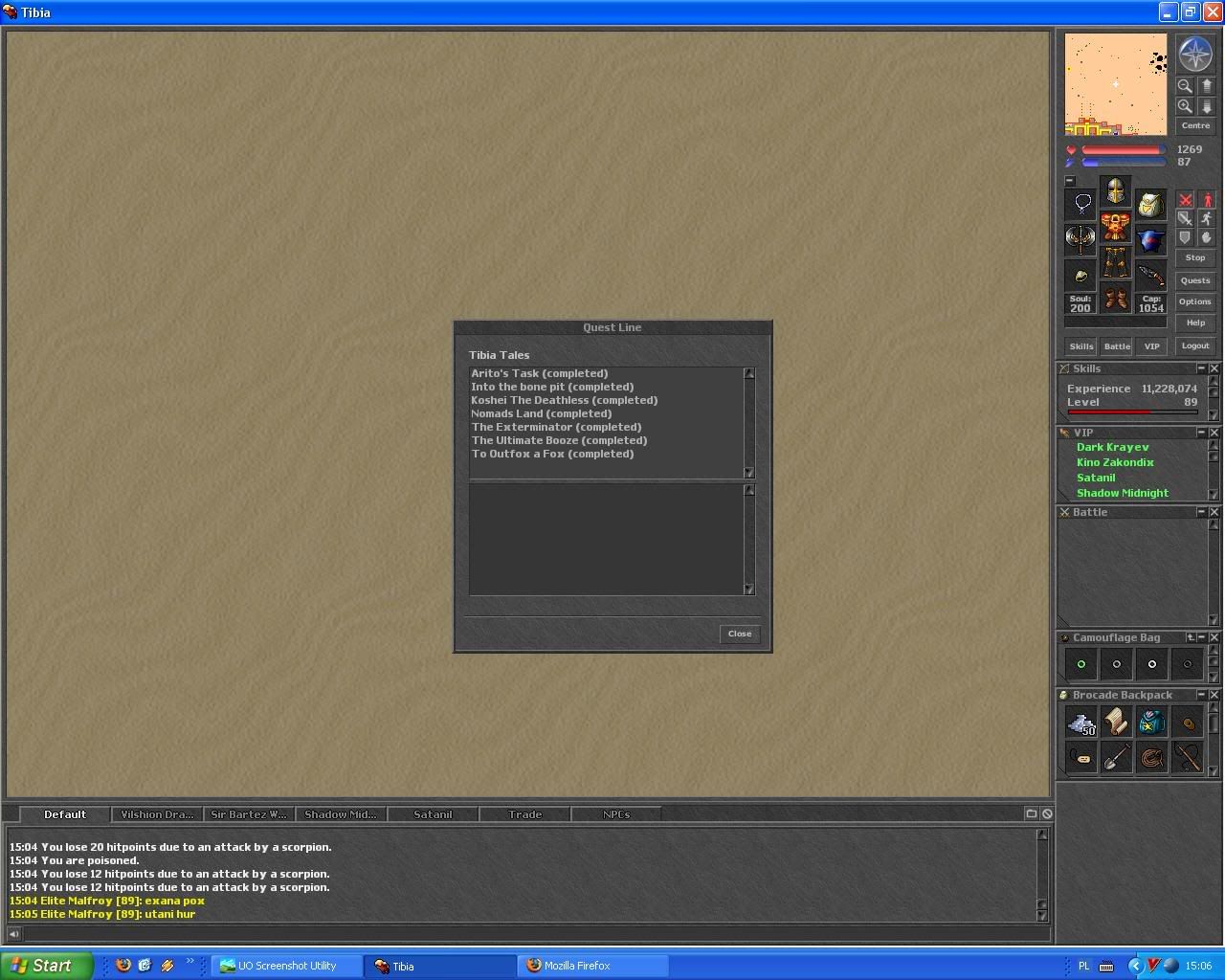Select the amulet necklace slot
Image resolution: width=1225 pixels, height=980 pixels.
pyautogui.click(x=1081, y=203)
